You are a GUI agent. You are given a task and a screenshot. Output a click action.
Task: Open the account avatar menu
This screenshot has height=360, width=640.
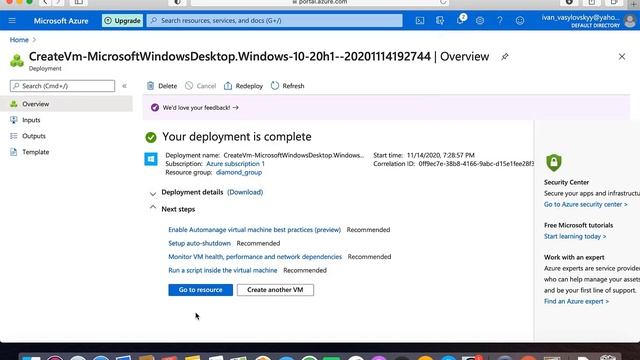pos(630,20)
